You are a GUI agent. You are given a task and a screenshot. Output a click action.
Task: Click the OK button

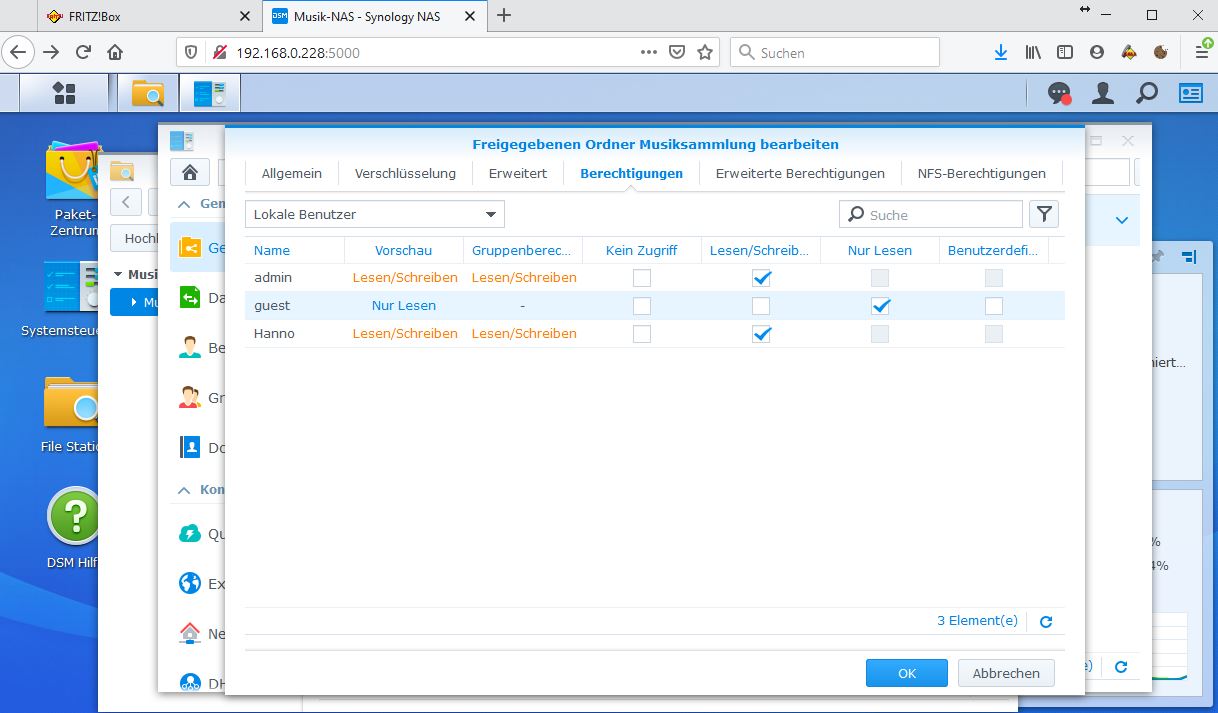coord(907,673)
